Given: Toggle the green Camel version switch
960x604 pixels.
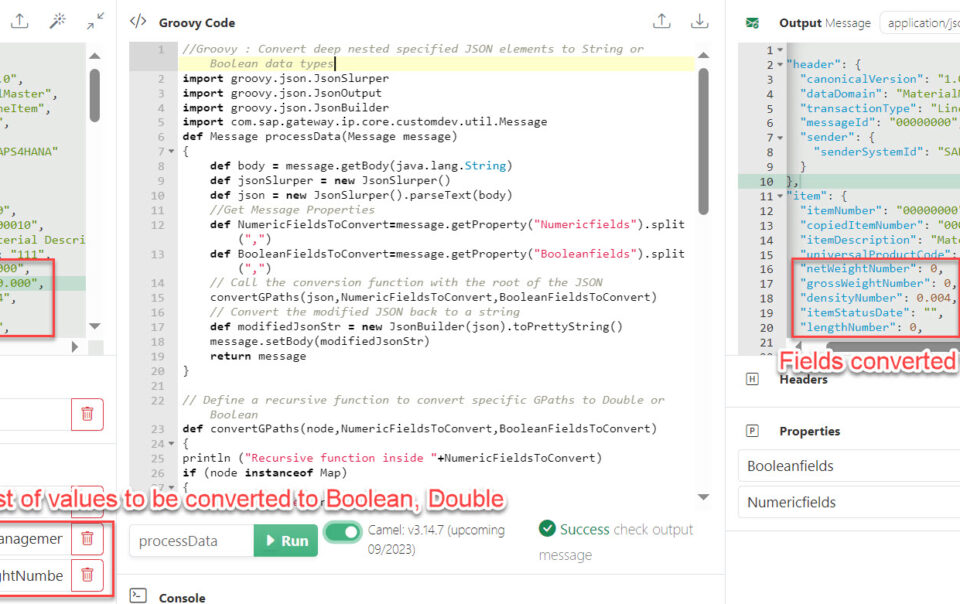Looking at the screenshot, I should pyautogui.click(x=342, y=532).
